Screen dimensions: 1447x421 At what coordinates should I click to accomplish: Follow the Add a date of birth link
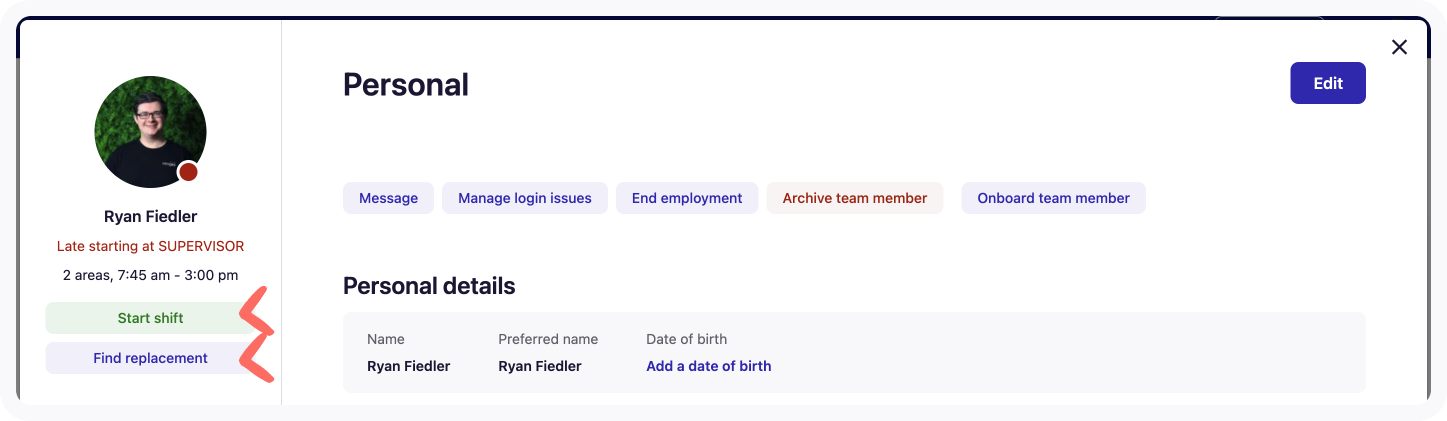tap(708, 366)
